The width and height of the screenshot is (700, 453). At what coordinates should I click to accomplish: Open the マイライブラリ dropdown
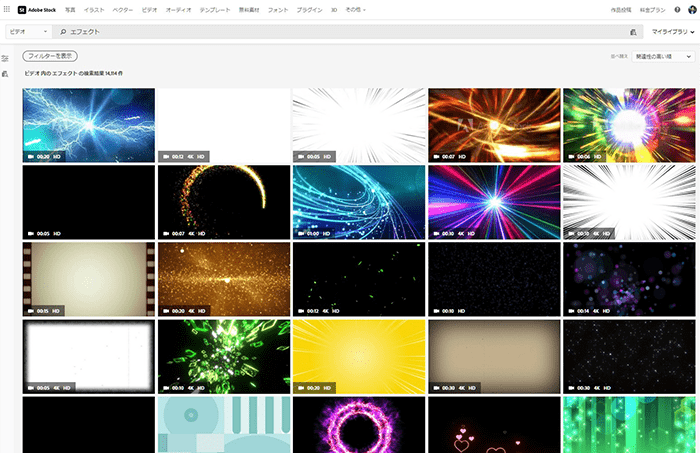[x=672, y=32]
